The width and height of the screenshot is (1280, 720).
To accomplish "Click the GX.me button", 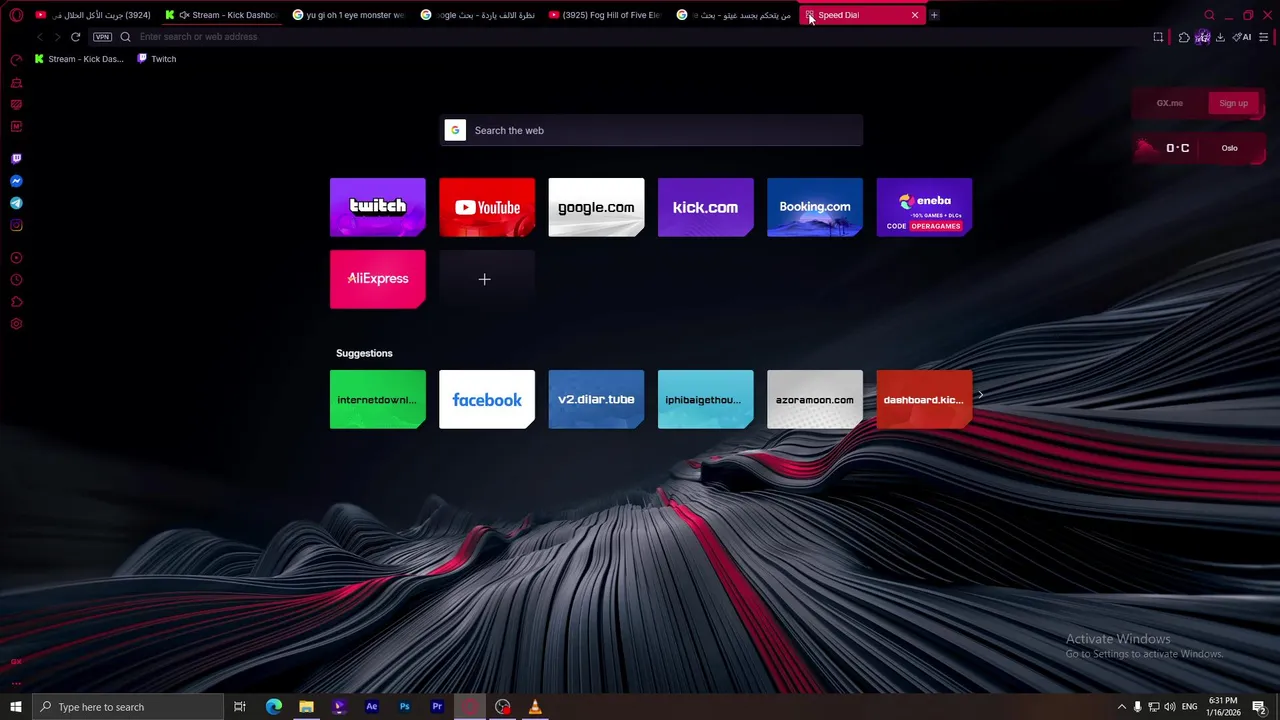I will (1169, 103).
